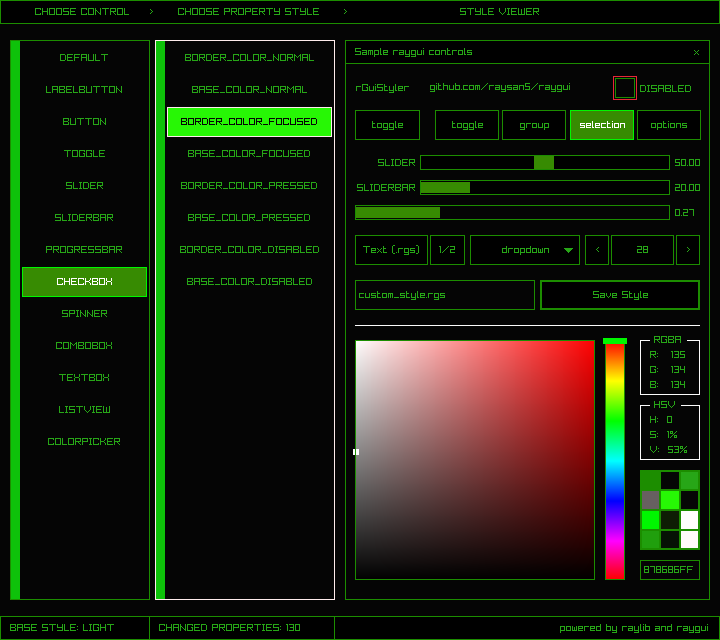The width and height of the screenshot is (720, 640).
Task: Pick the gray swatch in the palette
Action: (650, 499)
